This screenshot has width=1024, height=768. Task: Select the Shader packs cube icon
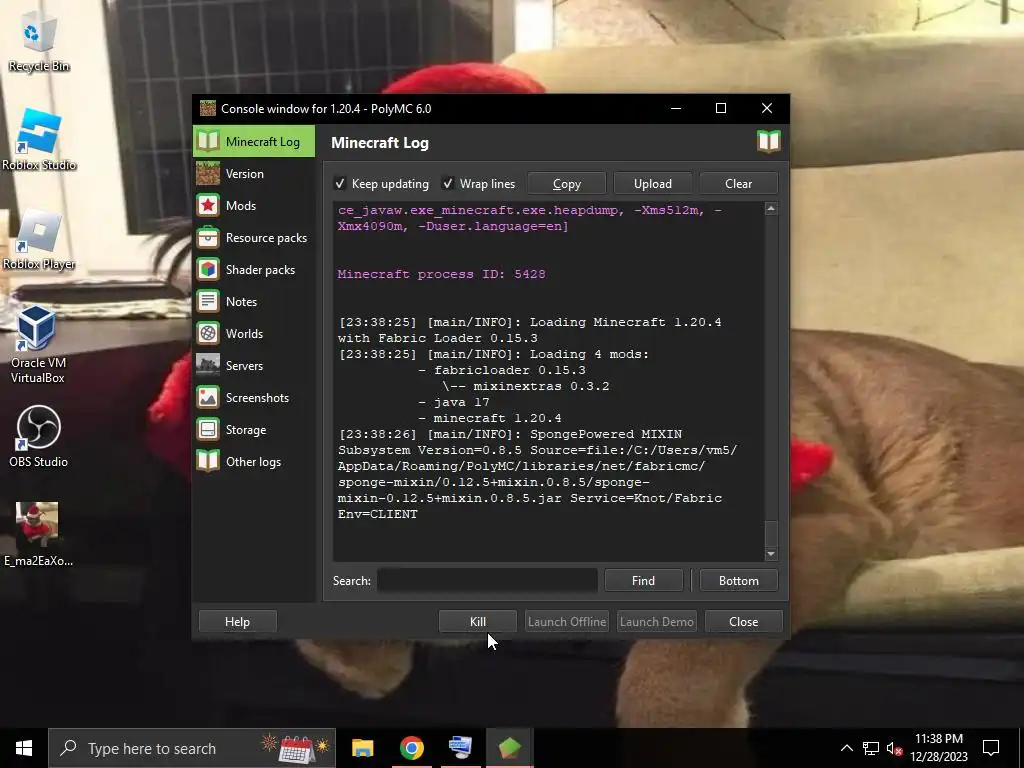point(208,269)
